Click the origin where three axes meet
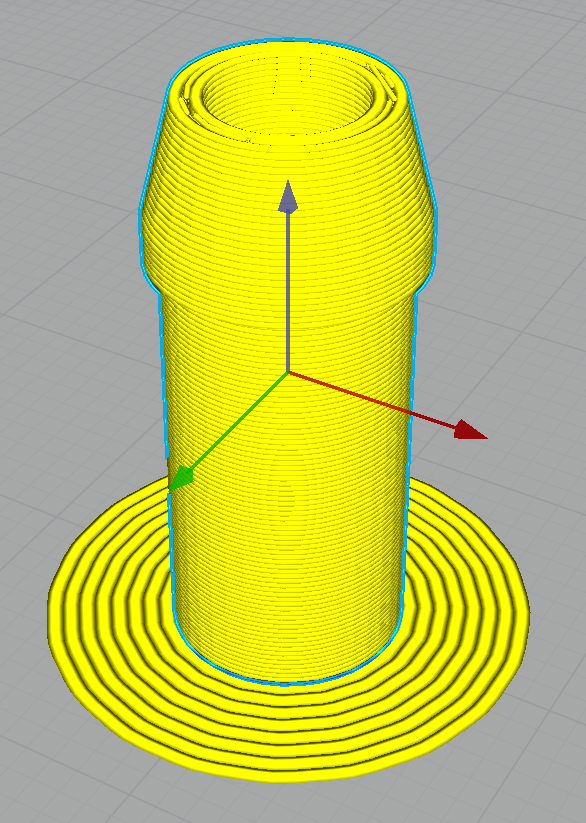 (288, 372)
